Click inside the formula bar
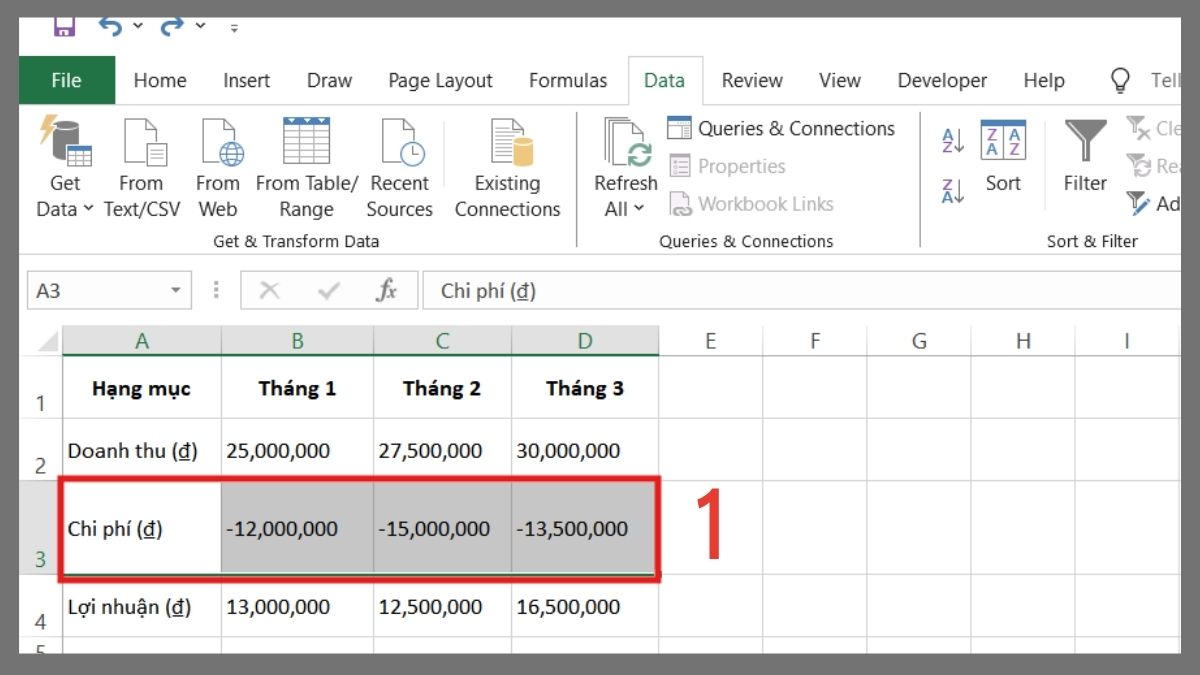 pyautogui.click(x=700, y=290)
